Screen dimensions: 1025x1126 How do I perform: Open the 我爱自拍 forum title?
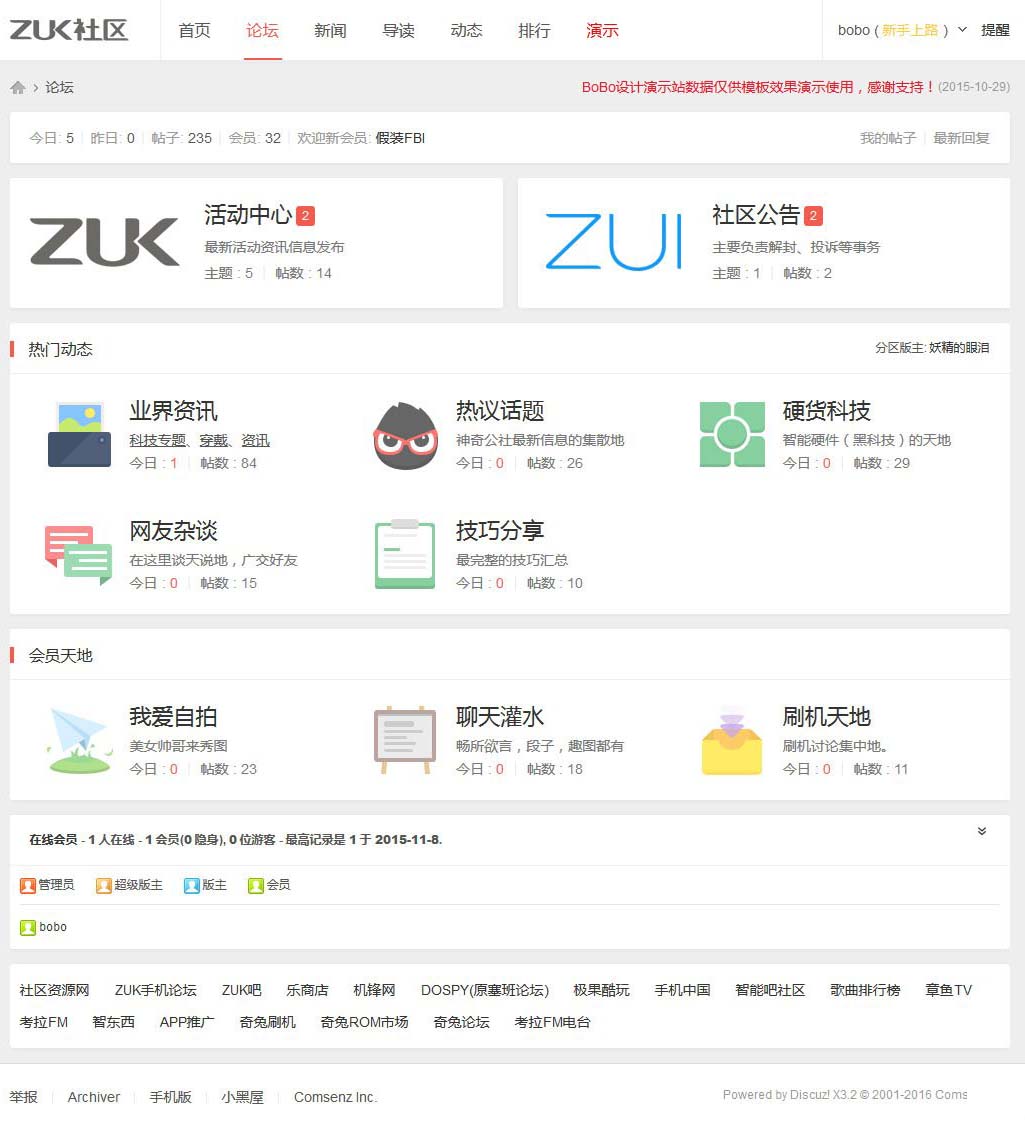tap(173, 717)
